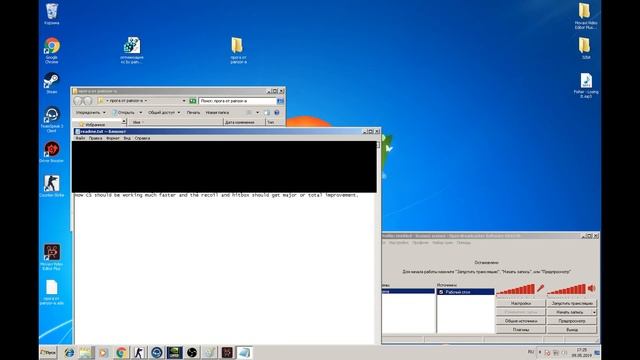
Task: Select the mp3 audio file icon
Action: click(586, 85)
